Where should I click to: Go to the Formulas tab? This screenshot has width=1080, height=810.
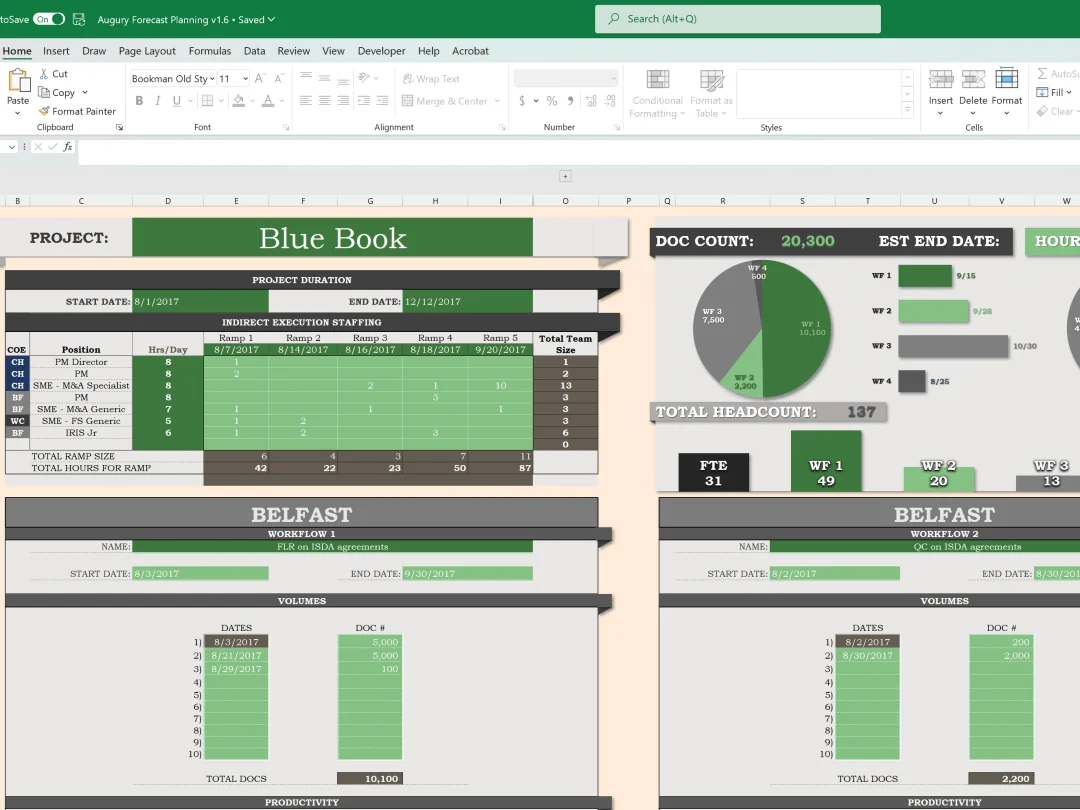click(x=210, y=51)
